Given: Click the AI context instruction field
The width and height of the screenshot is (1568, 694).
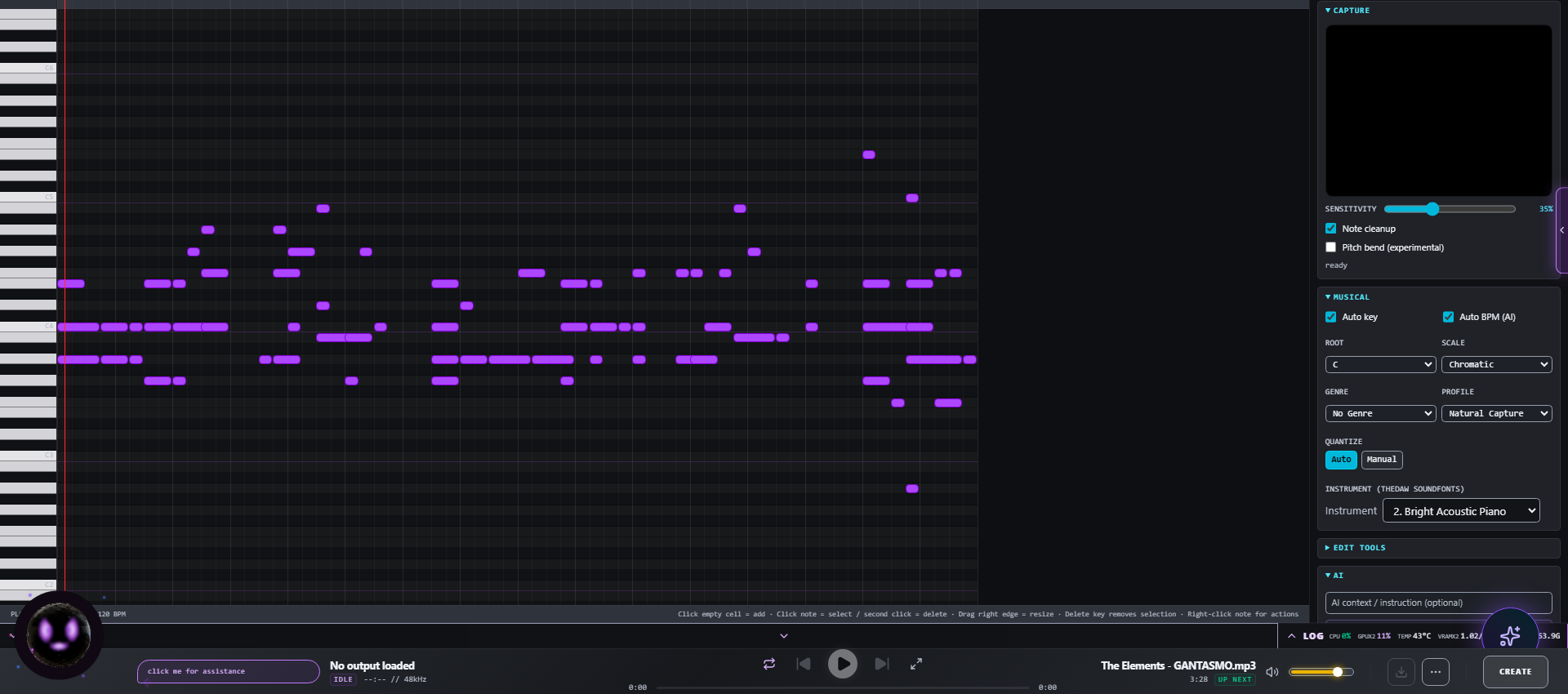Looking at the screenshot, I should click(1438, 603).
